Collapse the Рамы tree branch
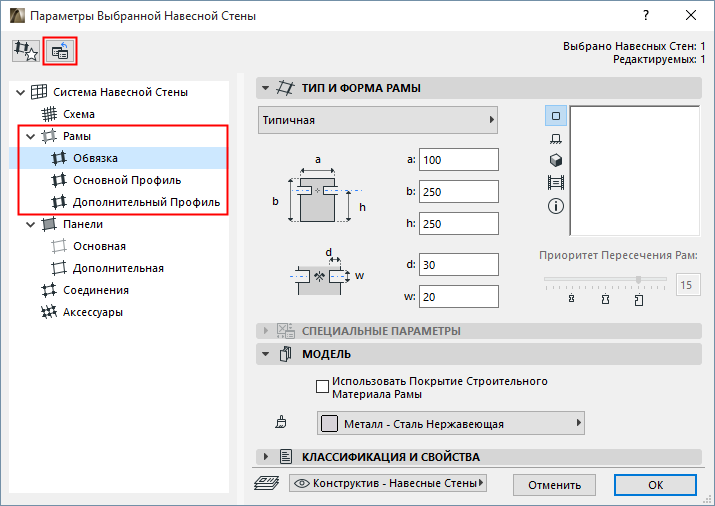This screenshot has height=506, width=715. click(x=31, y=136)
